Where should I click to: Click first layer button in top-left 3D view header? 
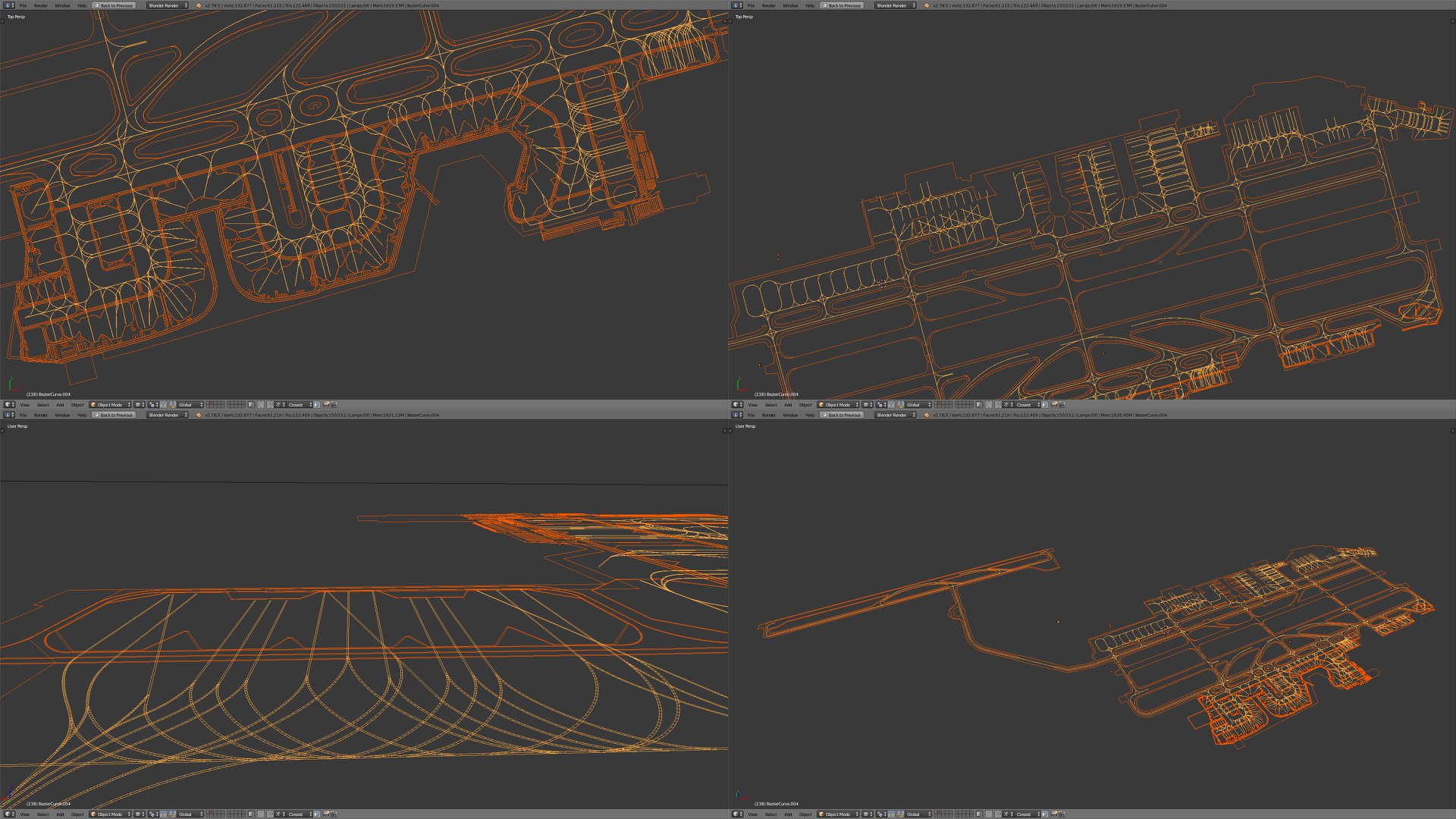[209, 403]
